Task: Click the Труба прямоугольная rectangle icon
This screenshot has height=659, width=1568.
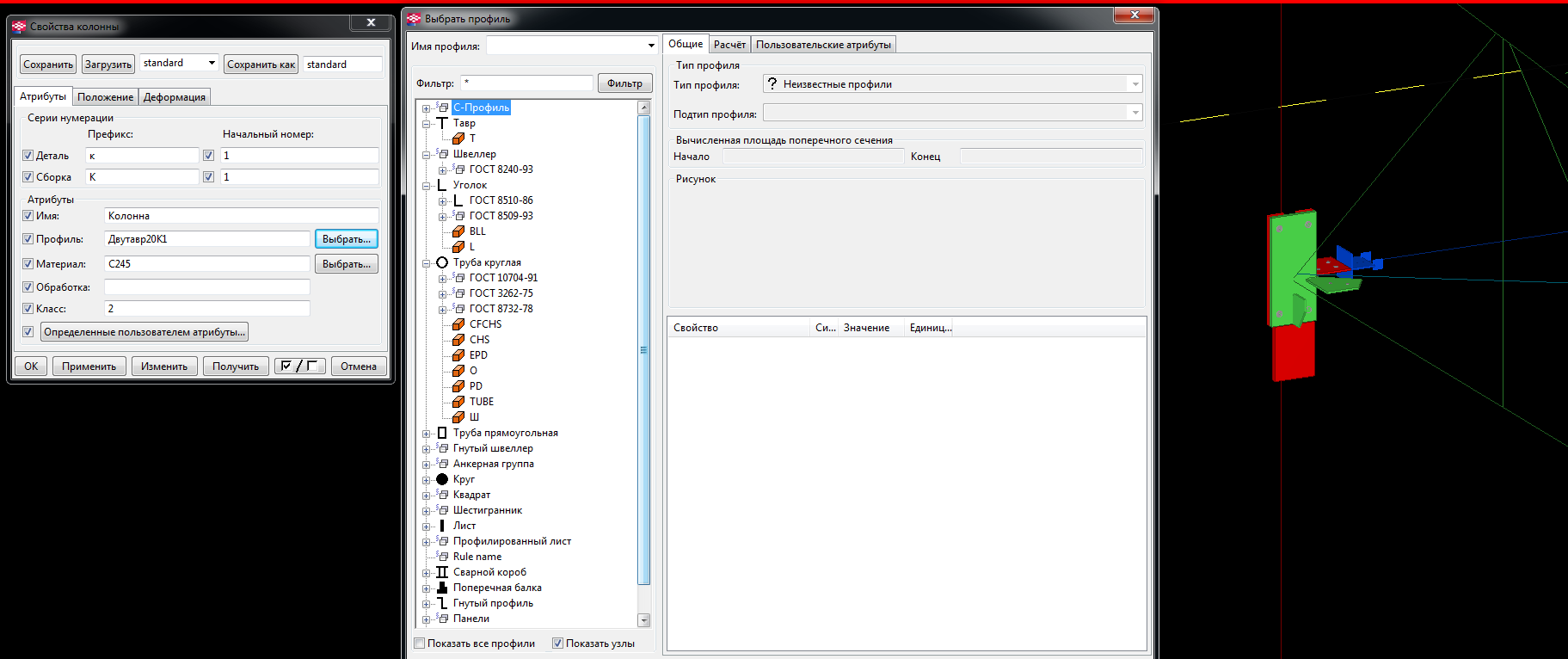Action: click(x=442, y=433)
